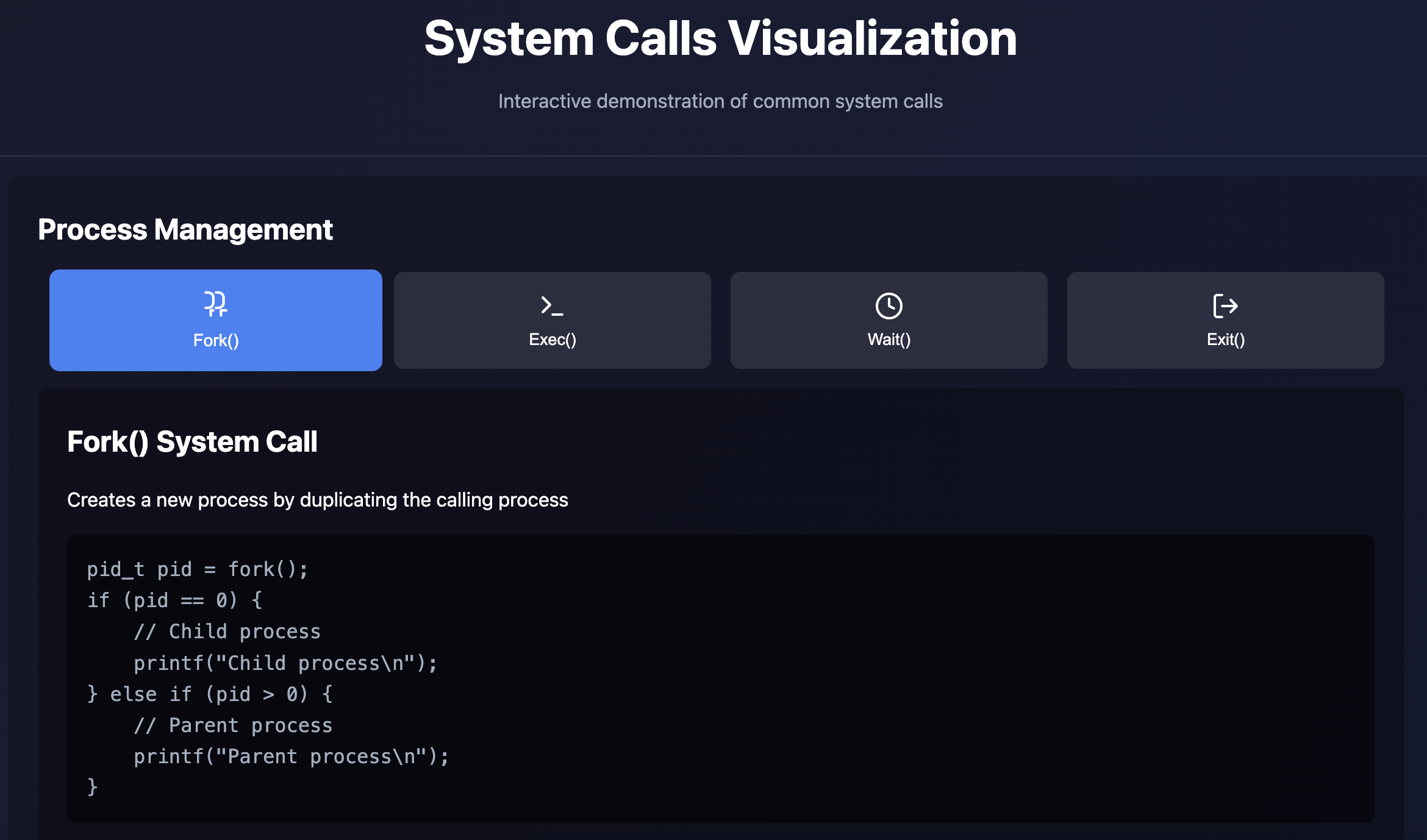Switch to the Exec() label tab

[x=553, y=340]
